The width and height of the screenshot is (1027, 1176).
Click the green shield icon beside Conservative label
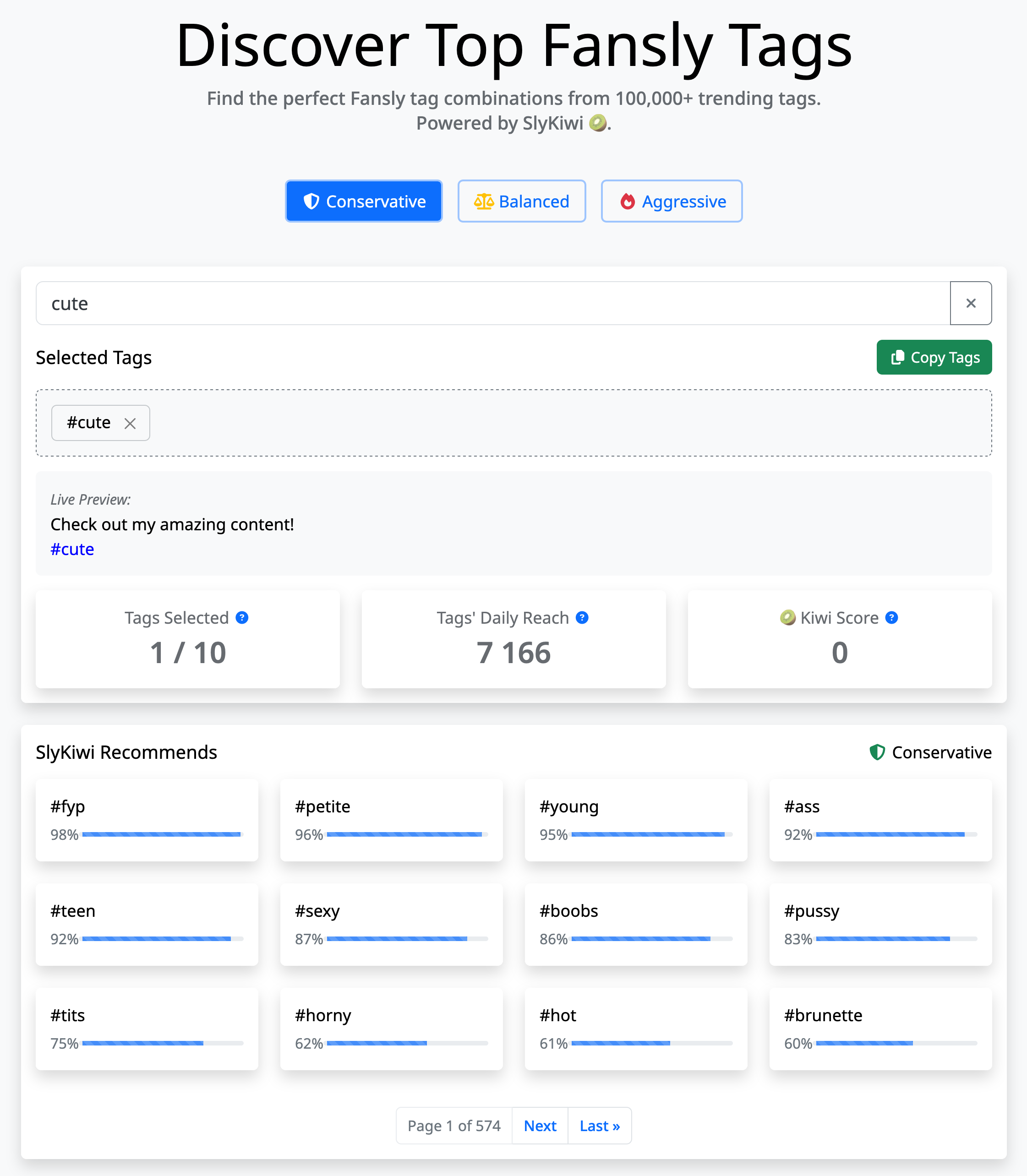(877, 752)
